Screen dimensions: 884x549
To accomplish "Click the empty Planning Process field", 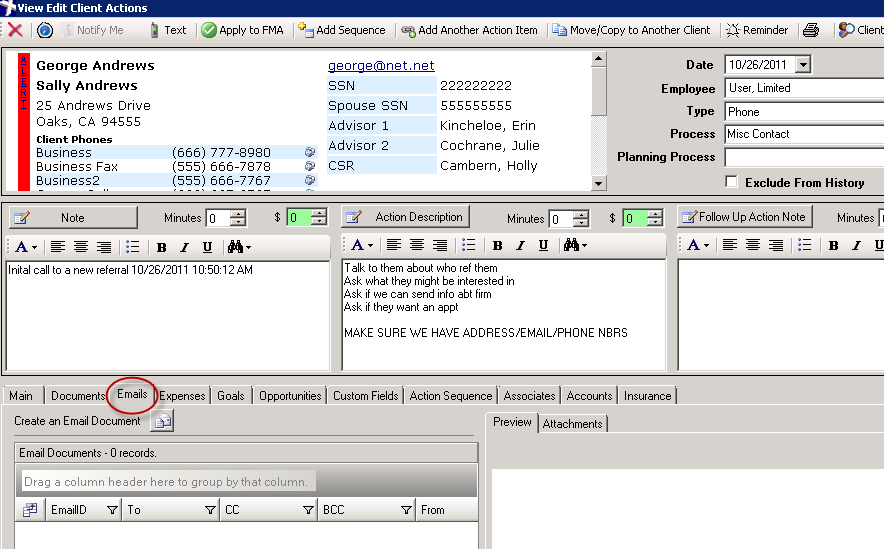I will (x=804, y=157).
